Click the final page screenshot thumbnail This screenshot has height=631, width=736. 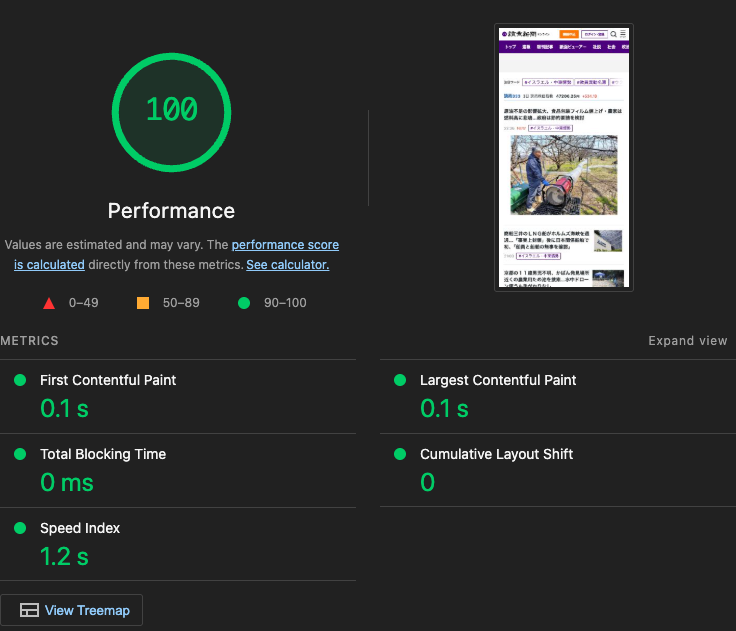click(564, 157)
